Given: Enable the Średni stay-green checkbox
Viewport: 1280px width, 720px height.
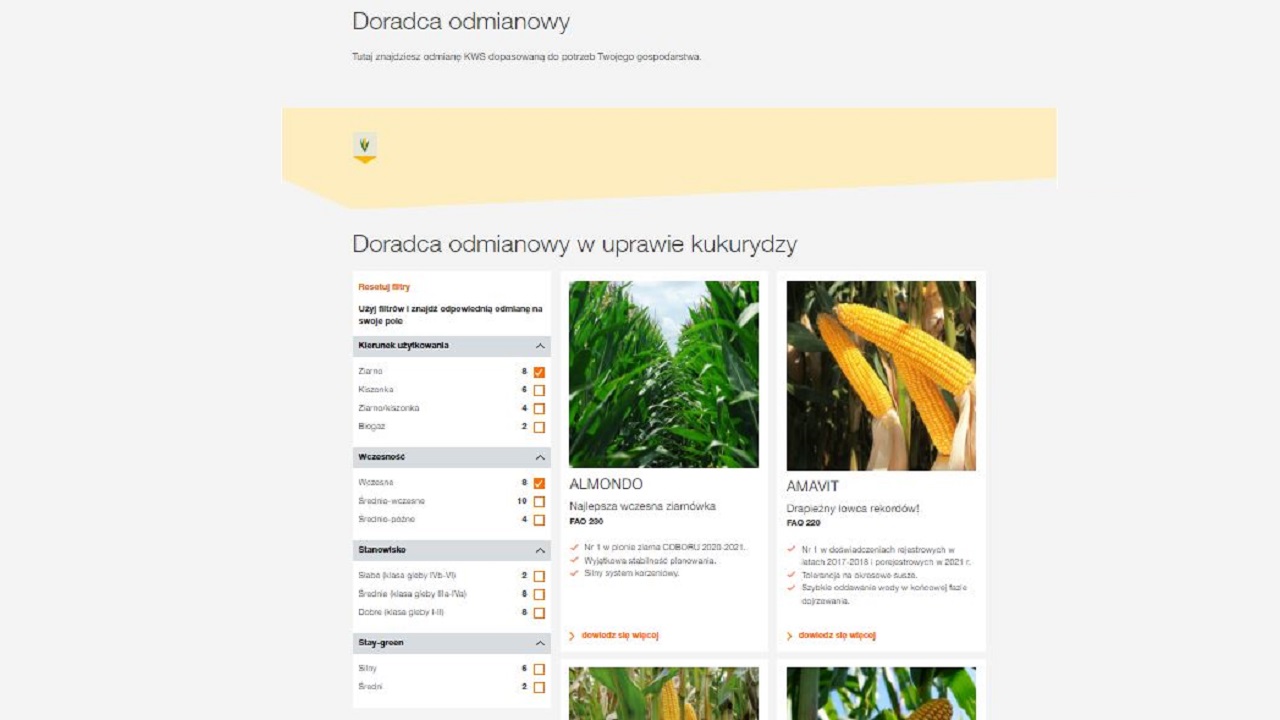Looking at the screenshot, I should [539, 687].
